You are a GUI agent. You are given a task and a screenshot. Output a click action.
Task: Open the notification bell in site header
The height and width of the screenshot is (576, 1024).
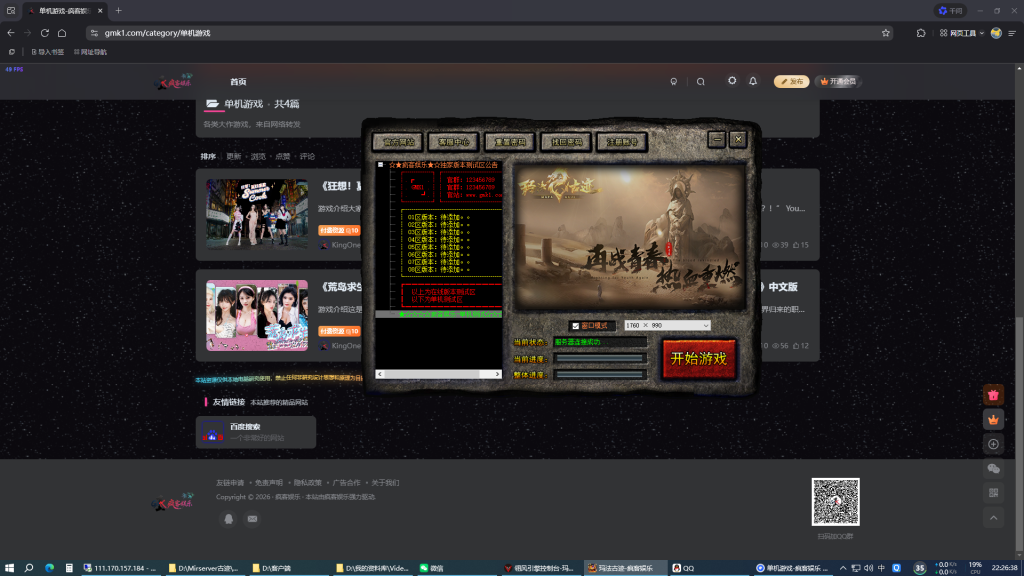coord(753,81)
